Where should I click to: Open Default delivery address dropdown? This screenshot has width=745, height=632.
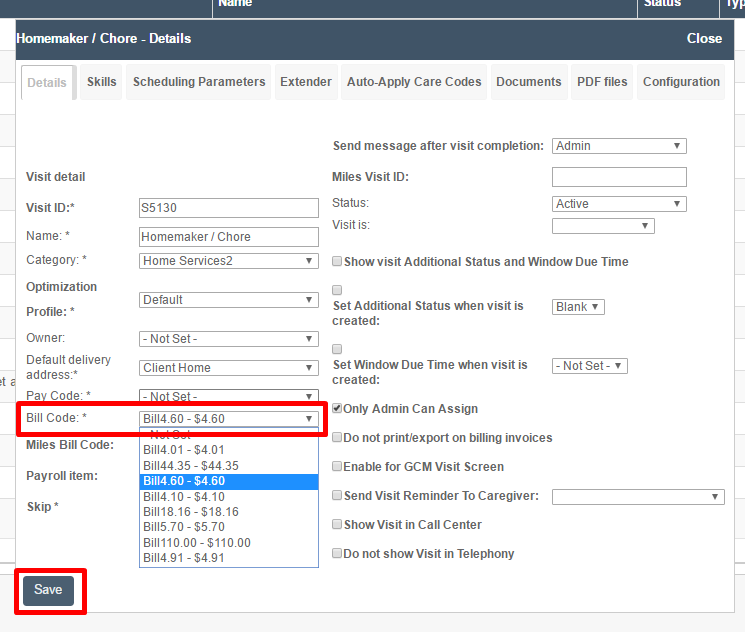[x=229, y=368]
